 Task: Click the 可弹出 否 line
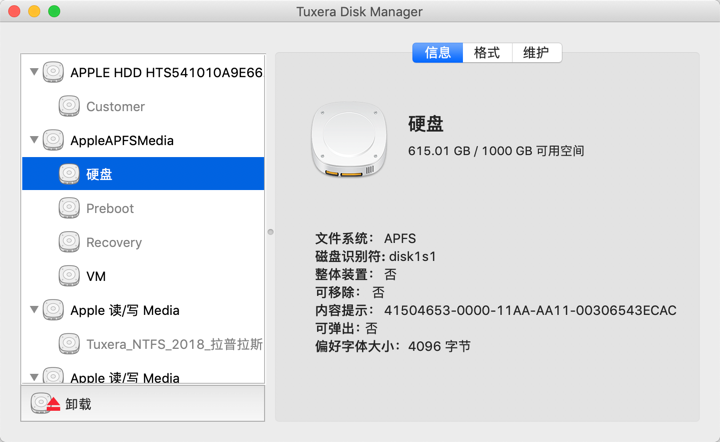346,328
